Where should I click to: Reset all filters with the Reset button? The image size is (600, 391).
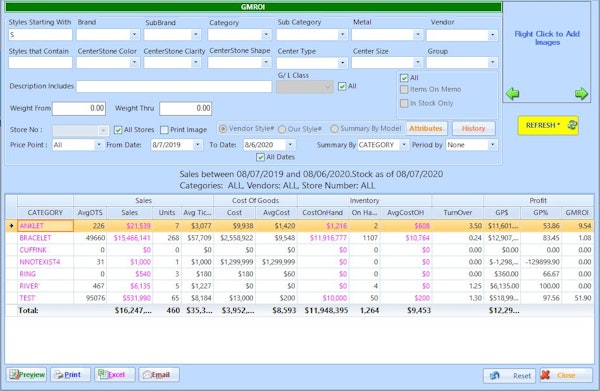pyautogui.click(x=510, y=376)
